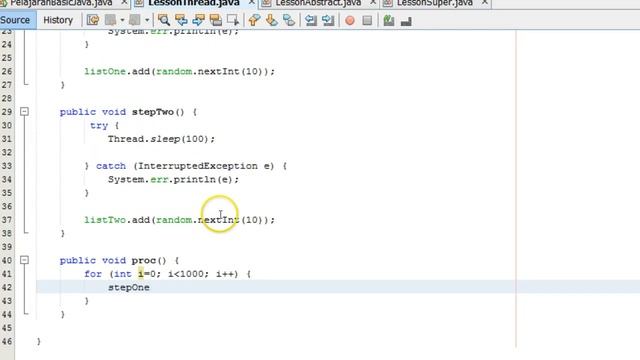Open the Forward navigation dropdown arrow
Image resolution: width=640 pixels, height=360 pixels.
147,20
